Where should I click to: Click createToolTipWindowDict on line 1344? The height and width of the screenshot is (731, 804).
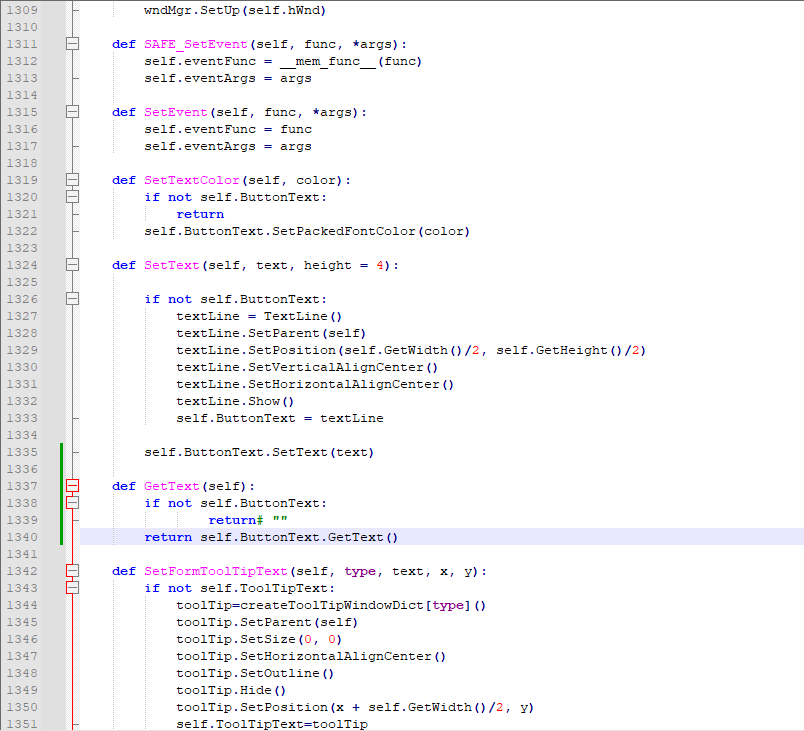(x=332, y=605)
